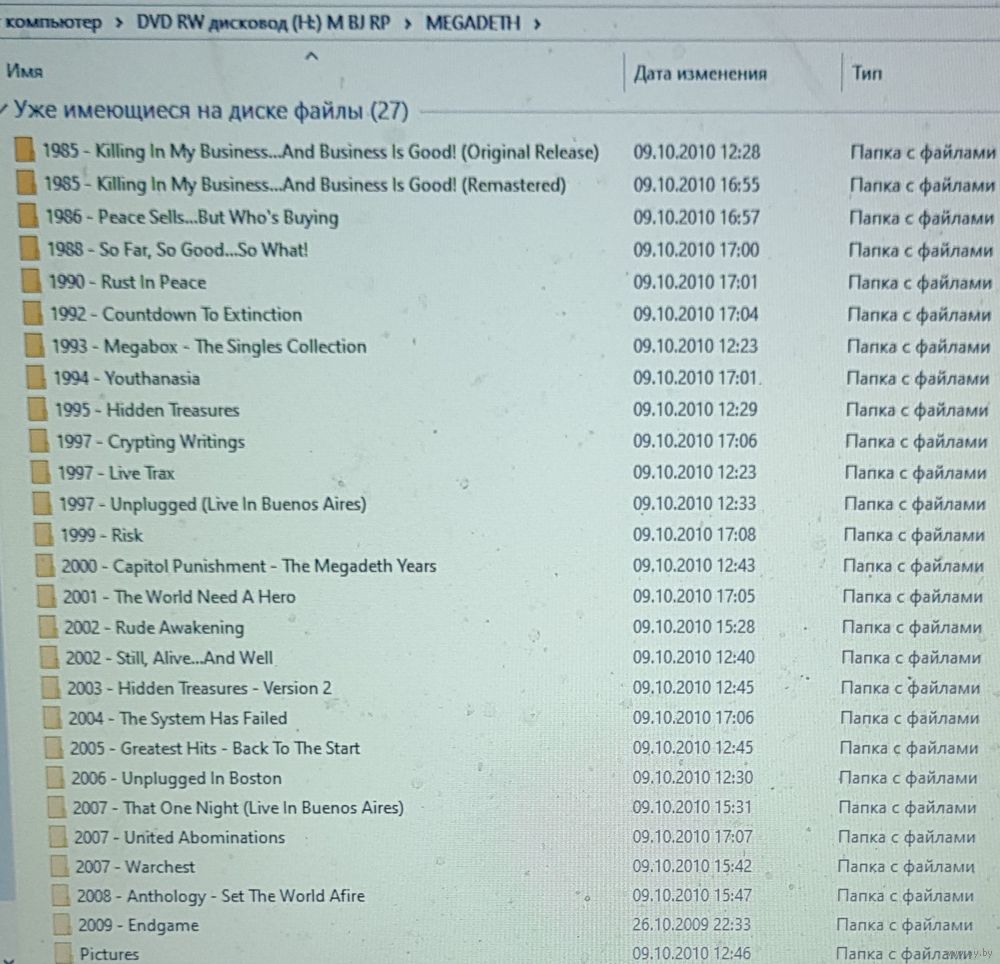
Task: Select '2009 - Endgame' folder name
Action: 138,924
